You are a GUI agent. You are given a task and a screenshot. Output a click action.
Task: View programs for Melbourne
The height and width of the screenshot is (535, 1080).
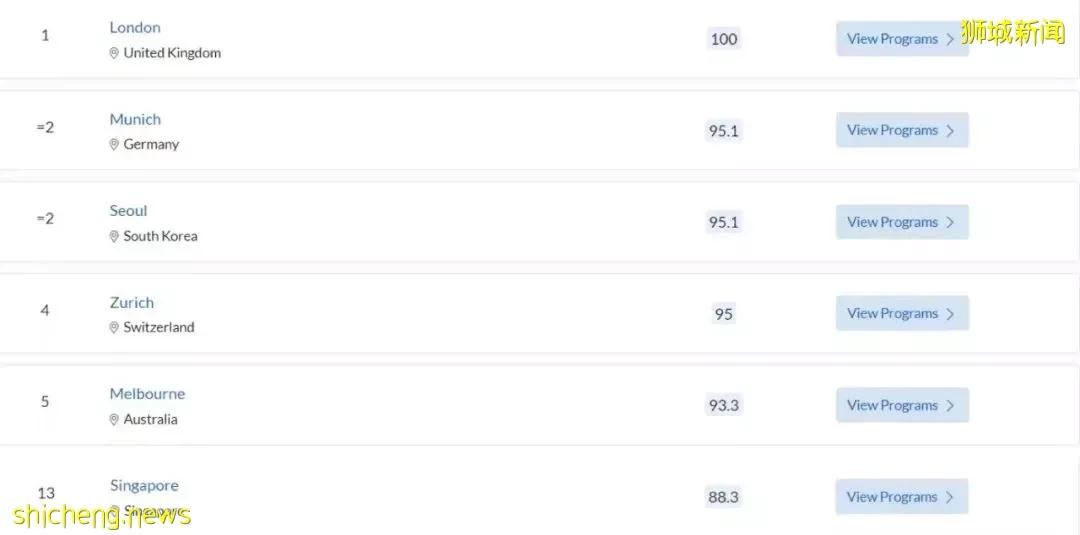click(902, 405)
